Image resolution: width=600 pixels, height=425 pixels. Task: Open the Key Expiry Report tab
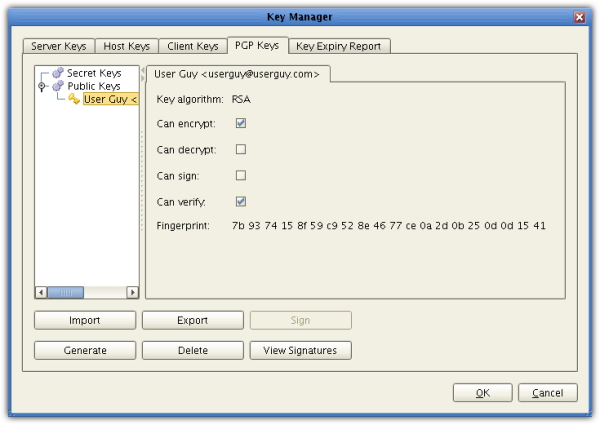click(339, 46)
